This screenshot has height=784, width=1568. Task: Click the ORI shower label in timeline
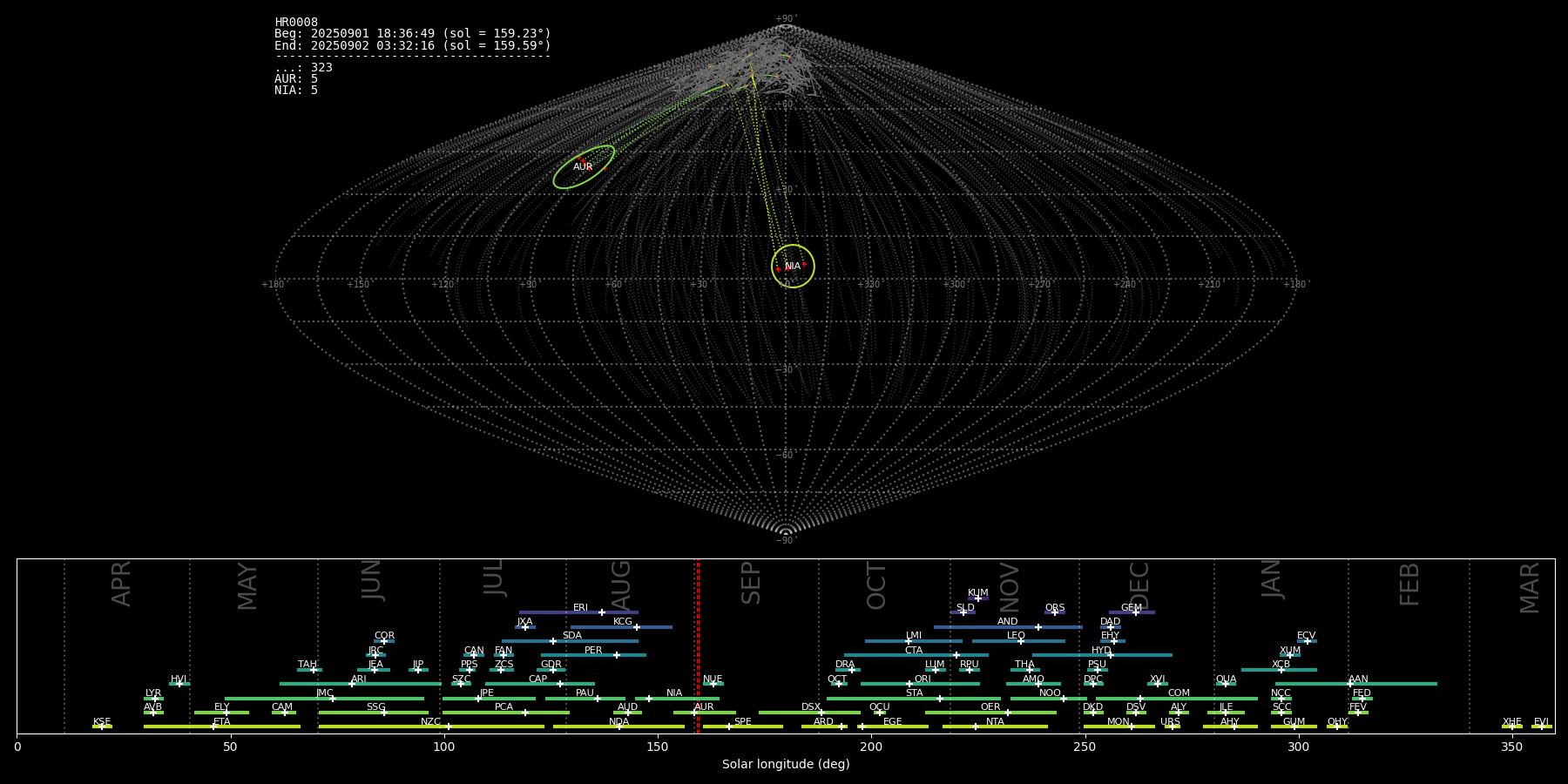click(x=923, y=679)
